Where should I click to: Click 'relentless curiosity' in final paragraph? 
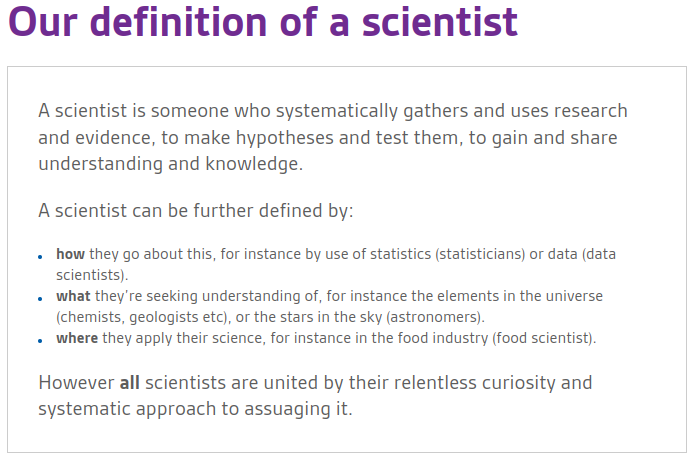click(474, 383)
